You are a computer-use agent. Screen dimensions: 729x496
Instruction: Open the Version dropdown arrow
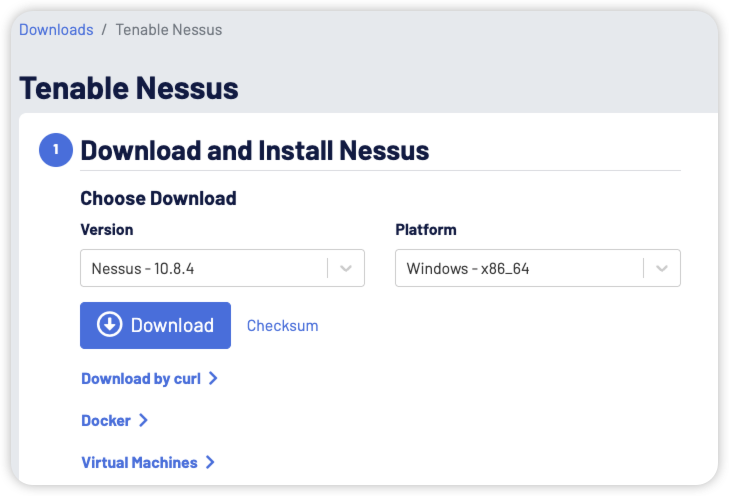[346, 268]
